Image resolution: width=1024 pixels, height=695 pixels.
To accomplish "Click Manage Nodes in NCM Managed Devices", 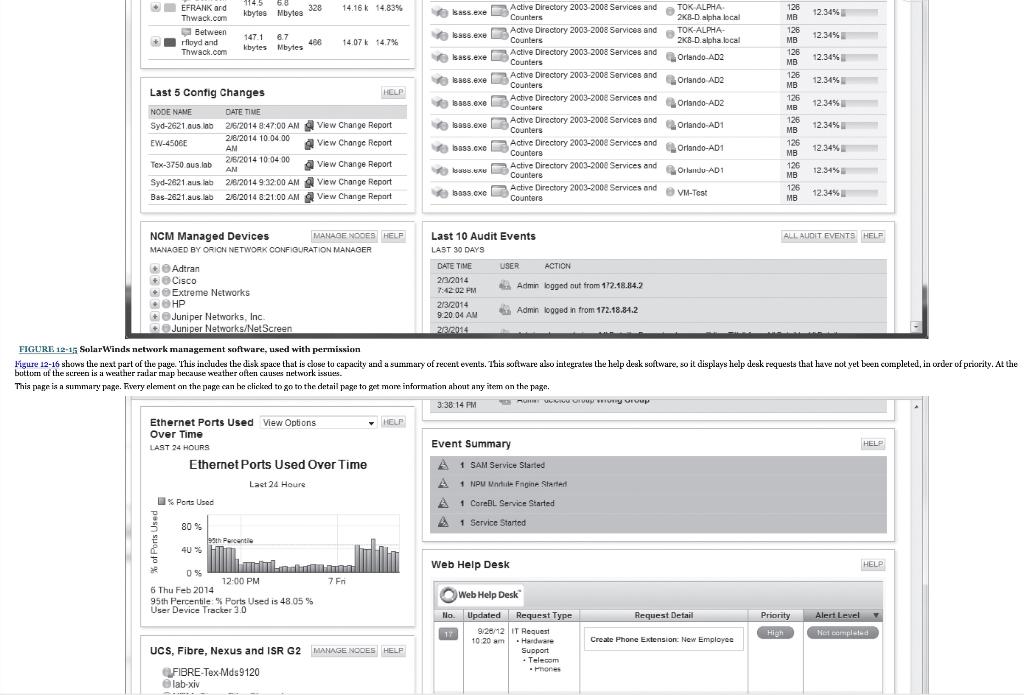I will (344, 236).
